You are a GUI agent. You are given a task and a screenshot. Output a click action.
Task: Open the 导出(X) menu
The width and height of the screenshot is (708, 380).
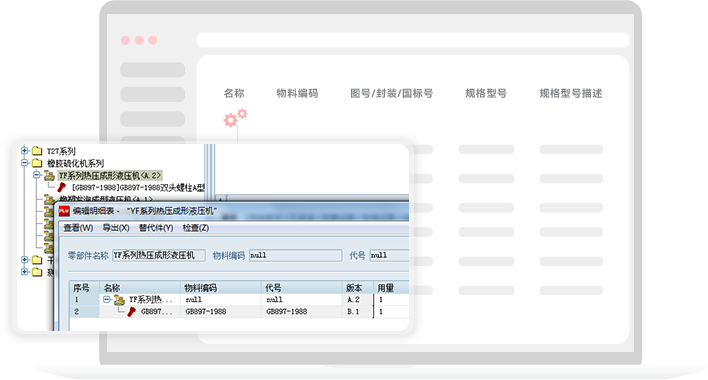(116, 228)
